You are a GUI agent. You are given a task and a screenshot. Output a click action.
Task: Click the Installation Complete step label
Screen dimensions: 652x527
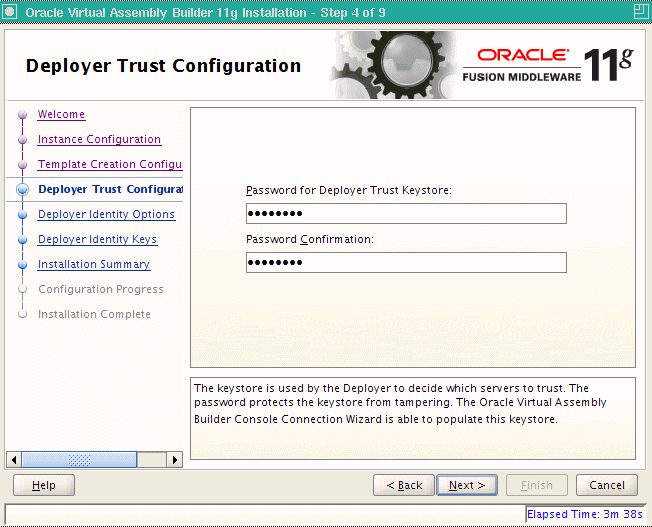pos(94,314)
